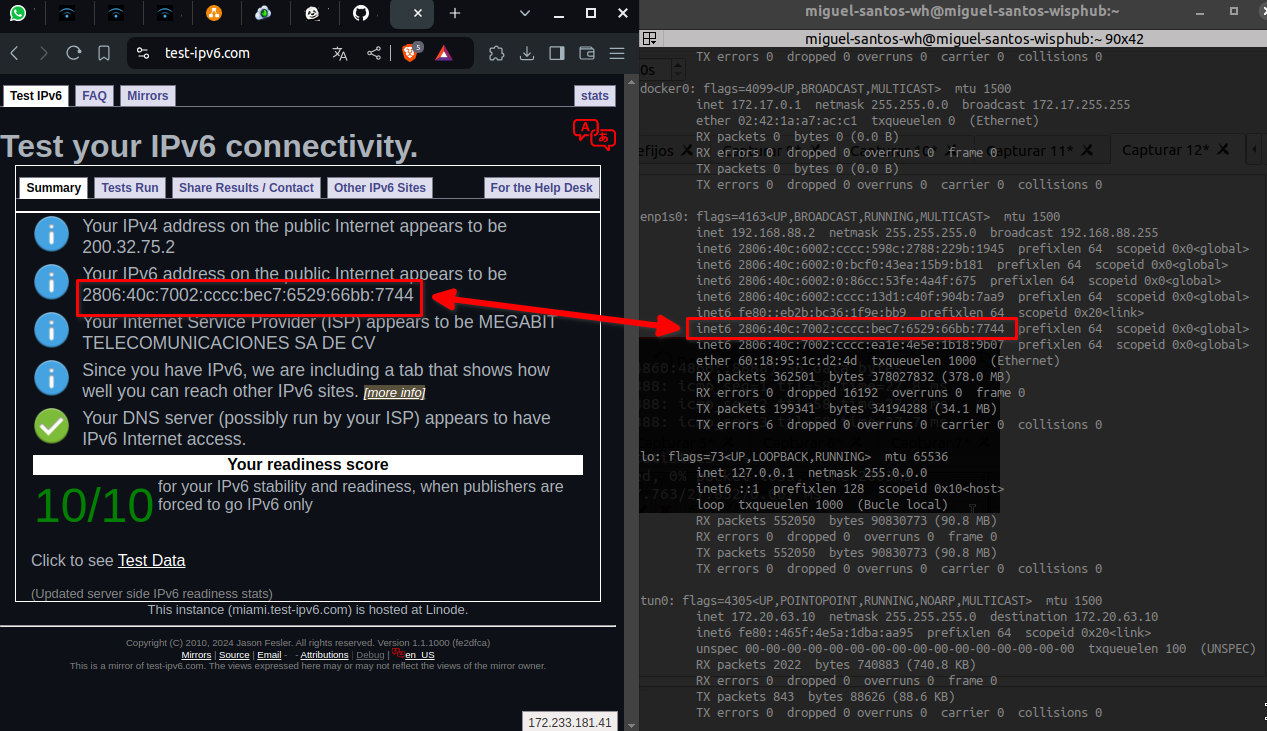Screen dimensions: 1267x731
Task: Open the extensions puzzle icon
Action: [x=497, y=53]
